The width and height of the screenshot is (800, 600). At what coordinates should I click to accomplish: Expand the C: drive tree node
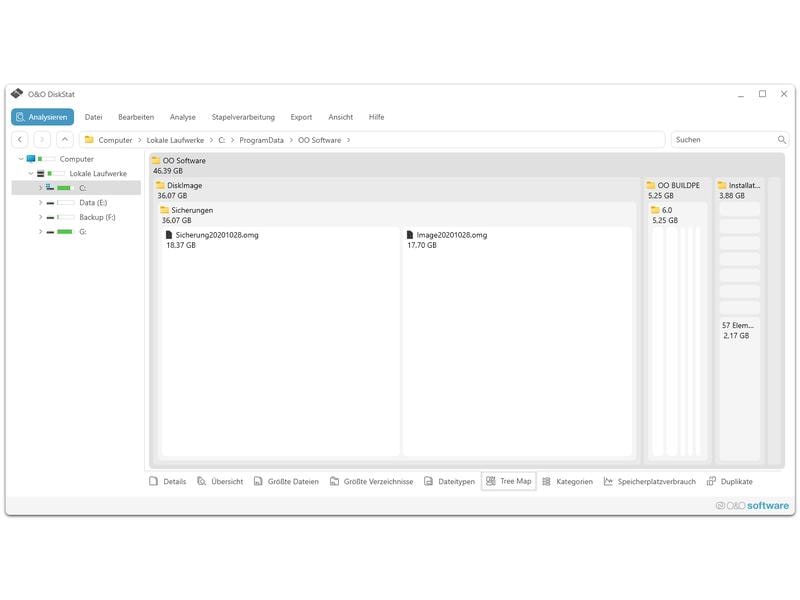[x=40, y=188]
